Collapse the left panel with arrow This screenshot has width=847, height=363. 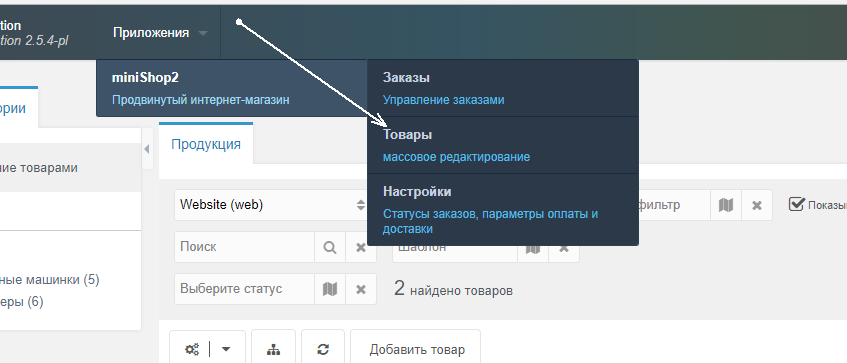click(146, 149)
